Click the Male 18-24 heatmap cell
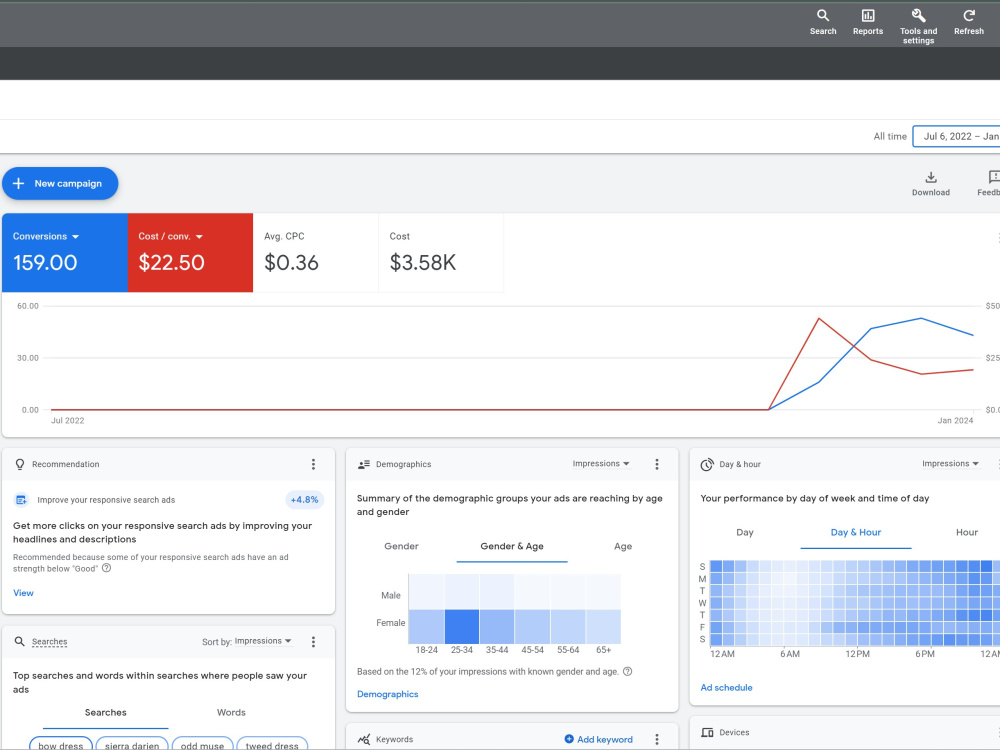The width and height of the screenshot is (1000, 750). (426, 592)
